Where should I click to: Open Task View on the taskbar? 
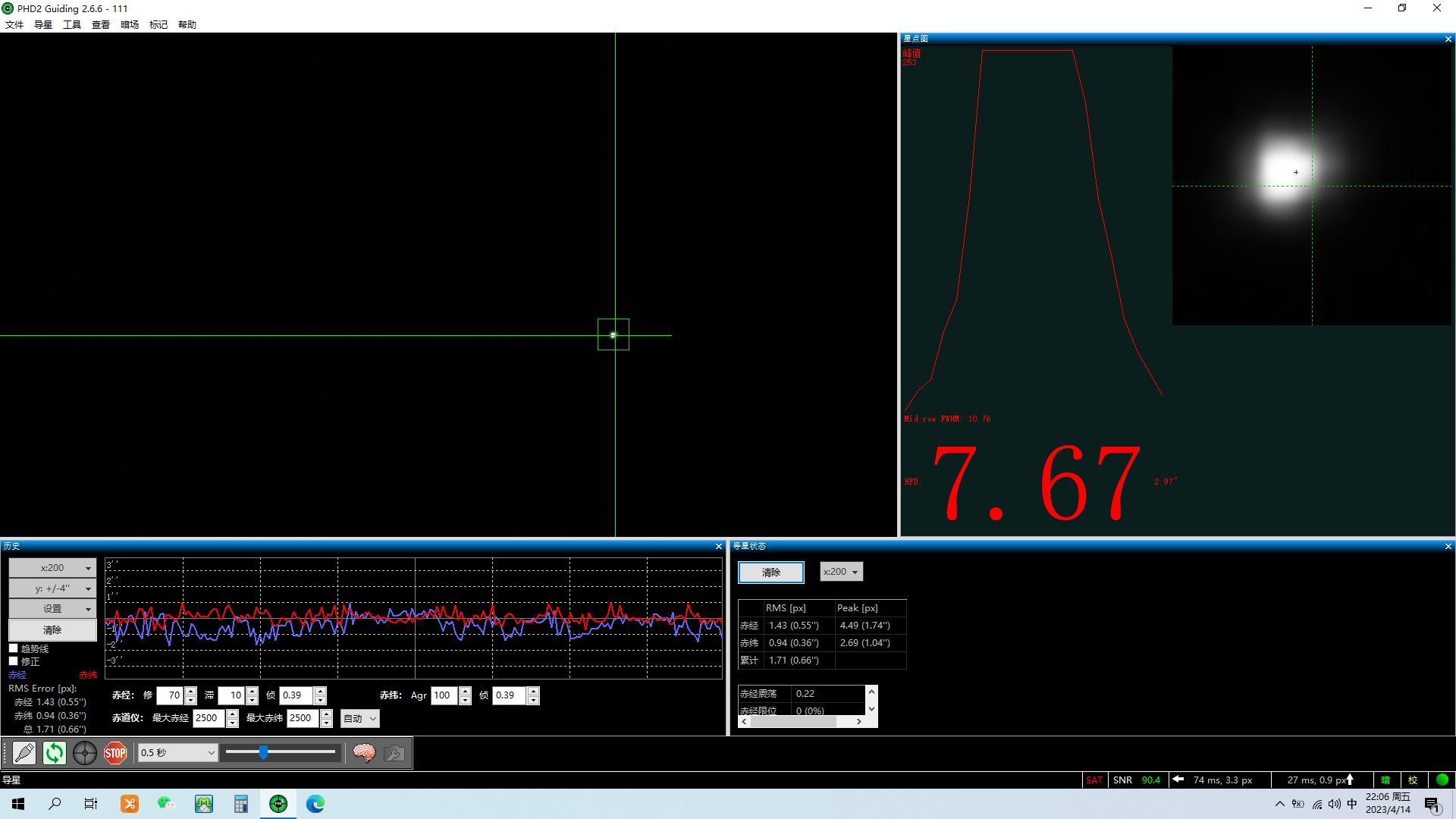91,804
